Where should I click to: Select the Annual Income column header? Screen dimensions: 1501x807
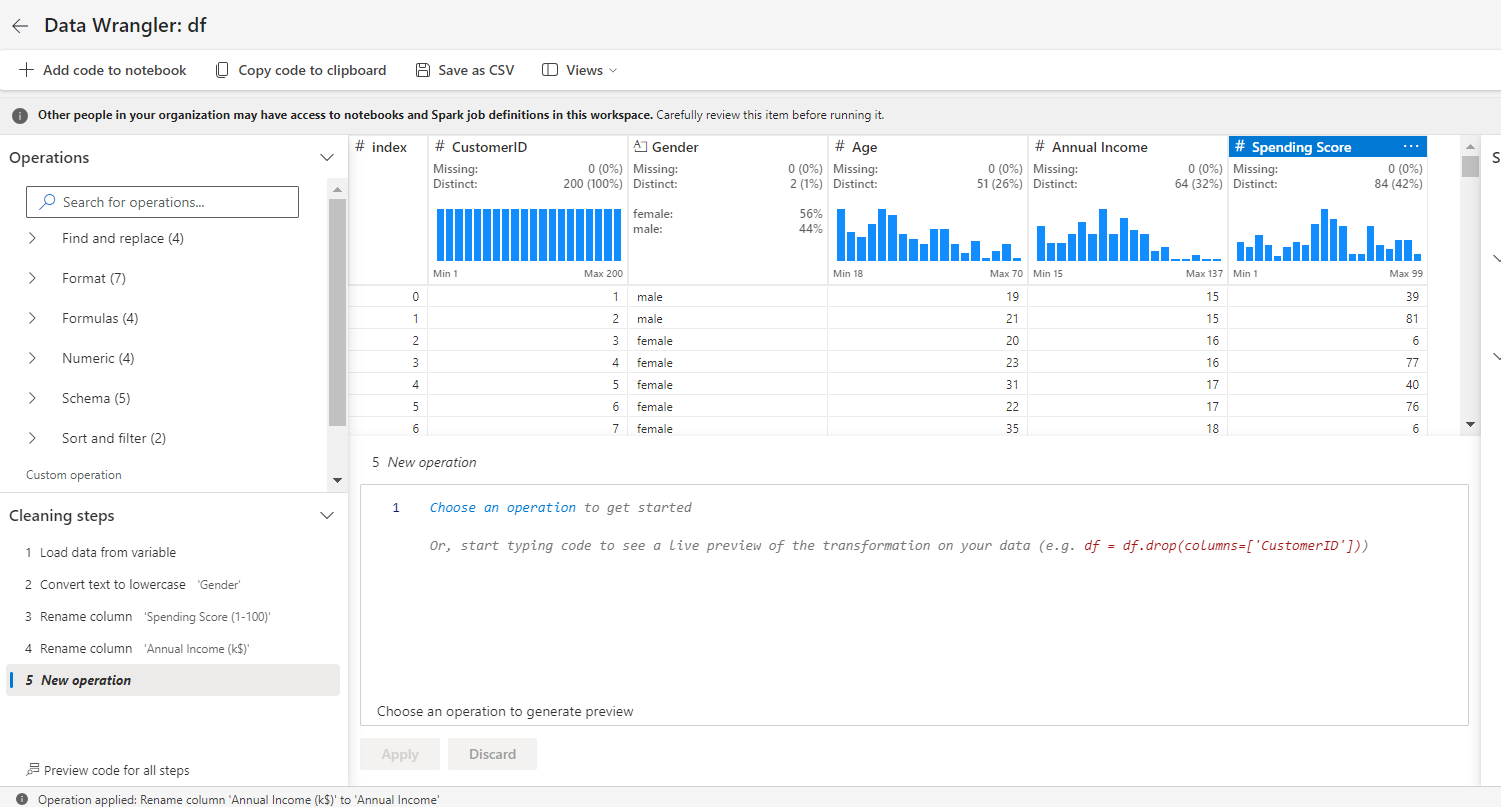coord(1128,147)
